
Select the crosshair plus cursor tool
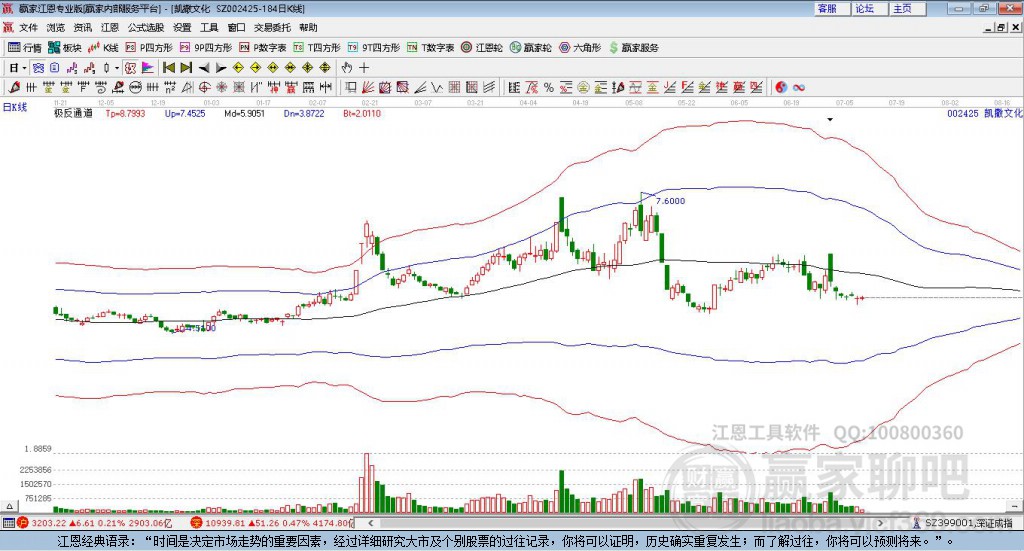(364, 68)
